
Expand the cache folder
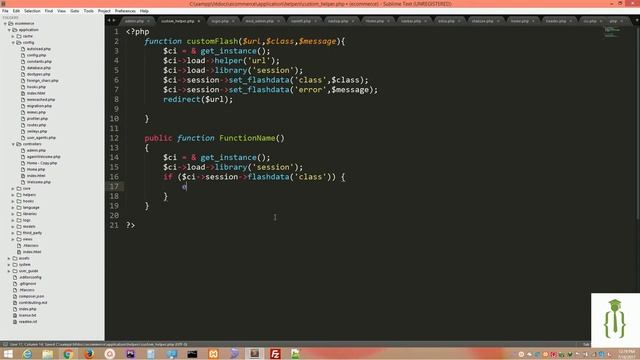[x=13, y=36]
